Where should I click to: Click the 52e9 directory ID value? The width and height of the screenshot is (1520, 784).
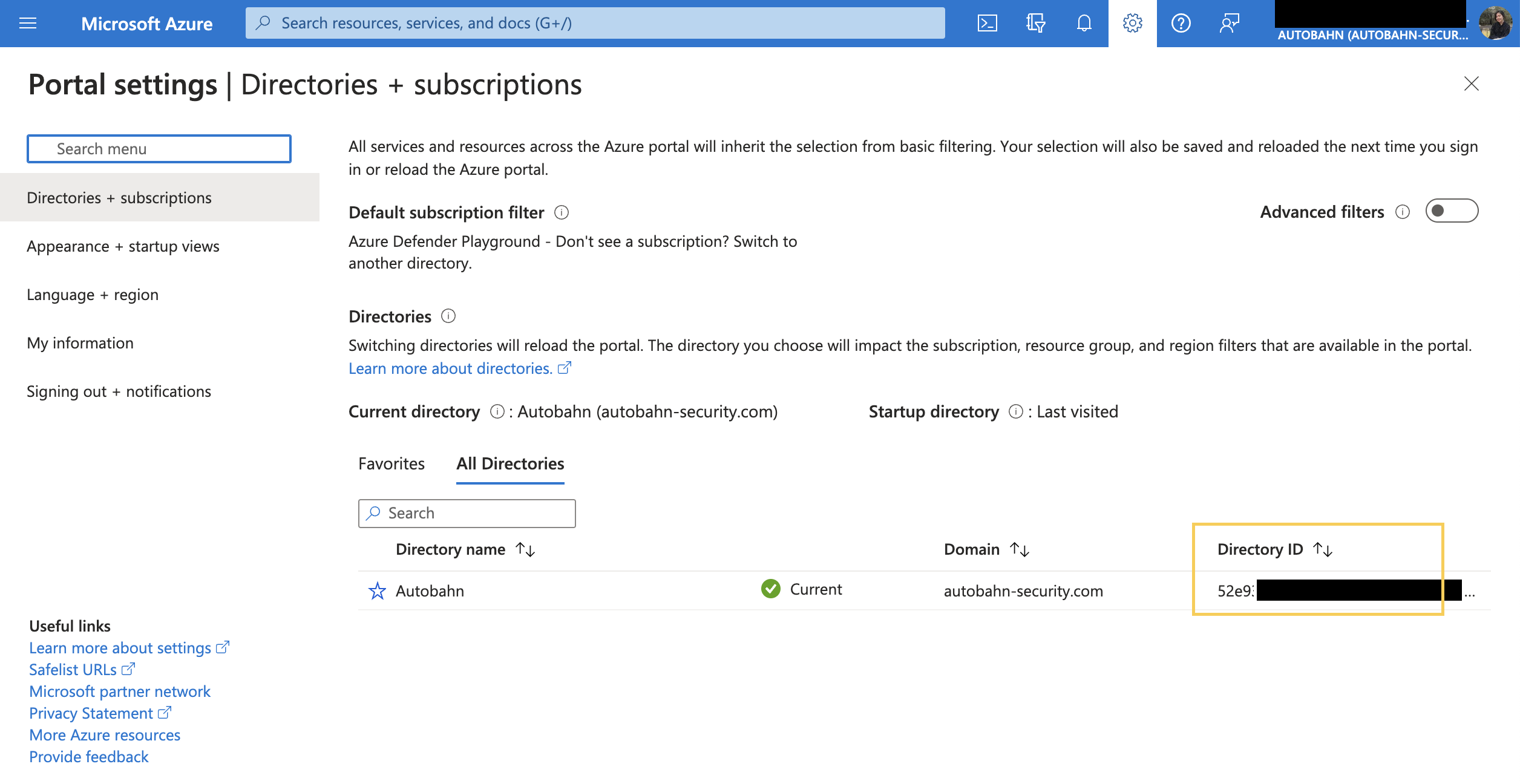point(1236,591)
